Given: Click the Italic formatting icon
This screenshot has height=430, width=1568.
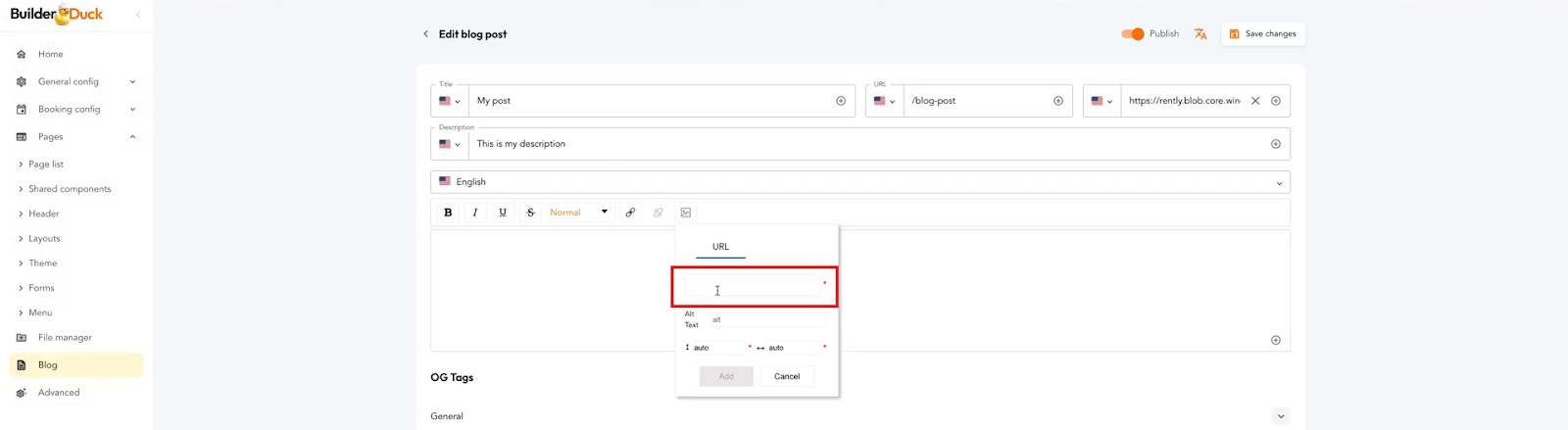Looking at the screenshot, I should (x=475, y=213).
